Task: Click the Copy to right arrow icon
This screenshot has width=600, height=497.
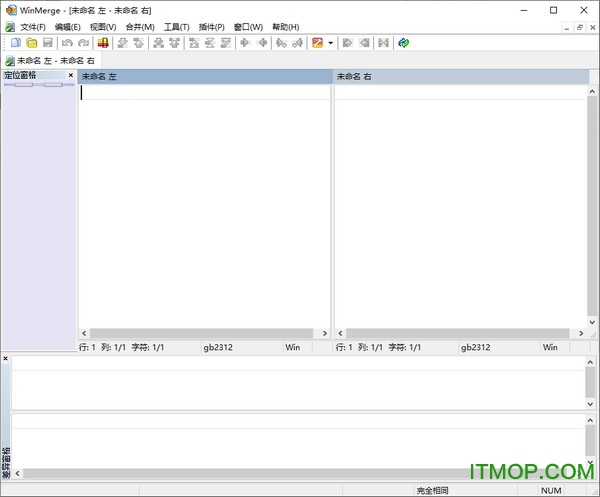Action: click(245, 43)
